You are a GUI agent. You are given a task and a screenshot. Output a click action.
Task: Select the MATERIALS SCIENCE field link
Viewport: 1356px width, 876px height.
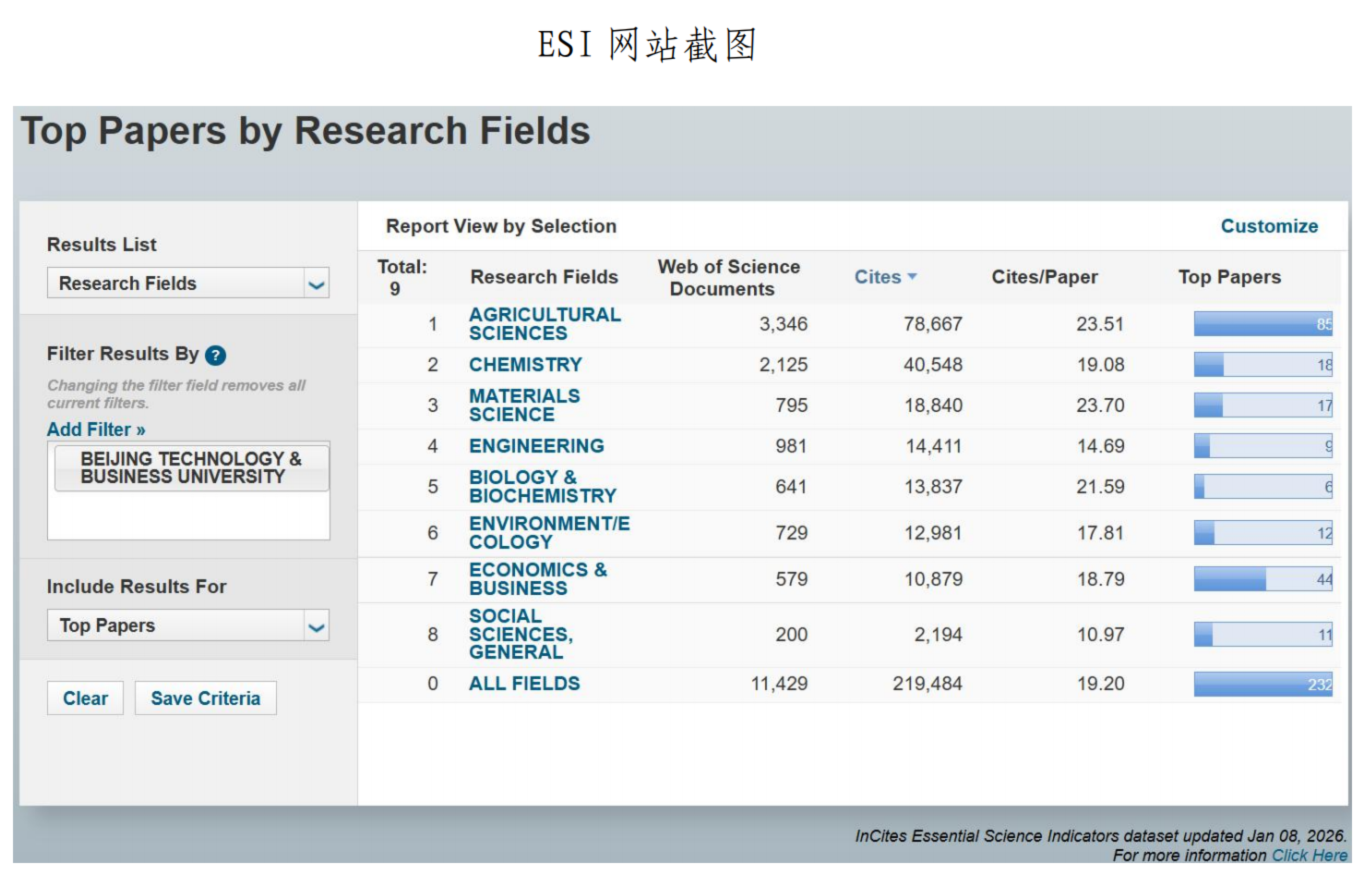coord(524,405)
